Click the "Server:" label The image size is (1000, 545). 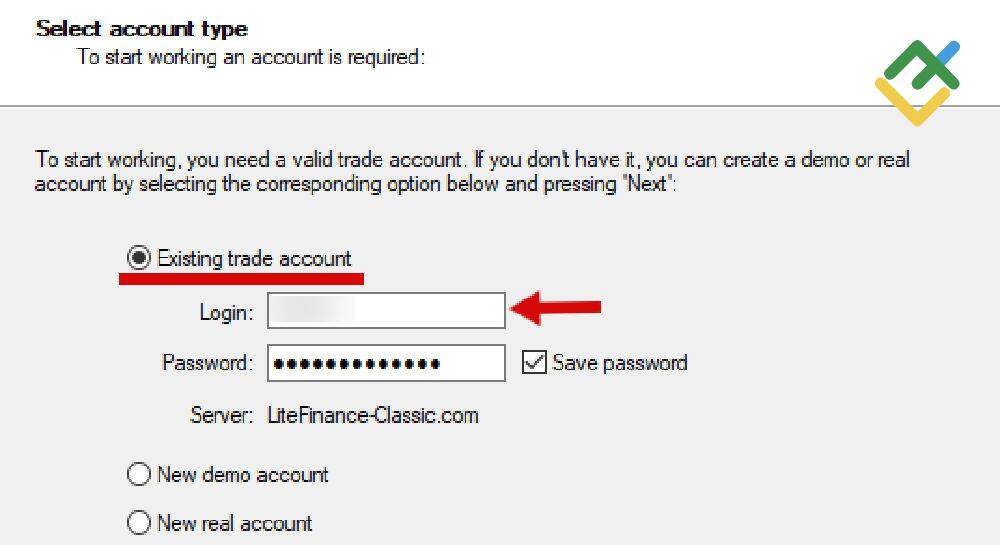point(221,415)
